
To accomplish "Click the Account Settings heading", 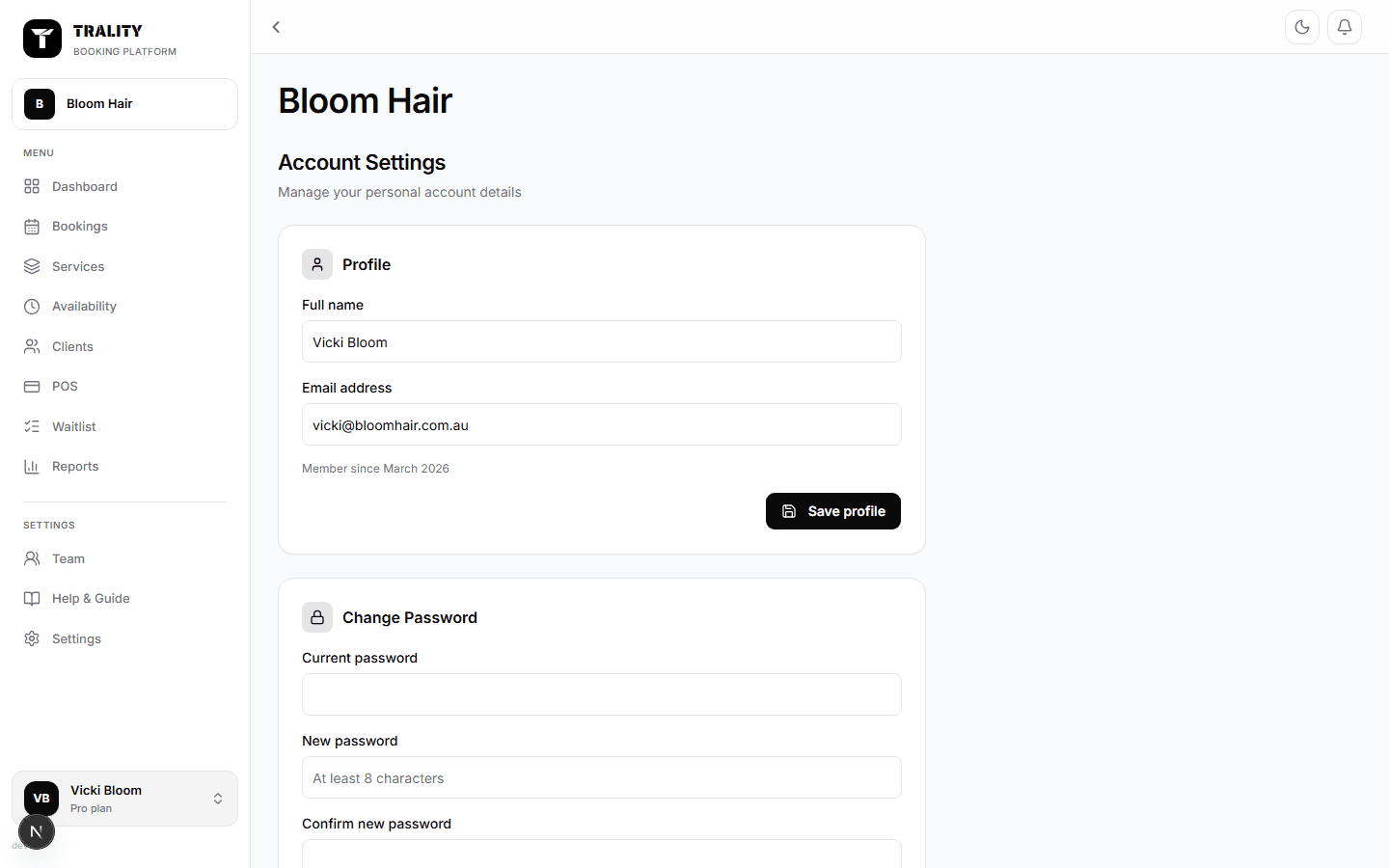I will point(362,162).
